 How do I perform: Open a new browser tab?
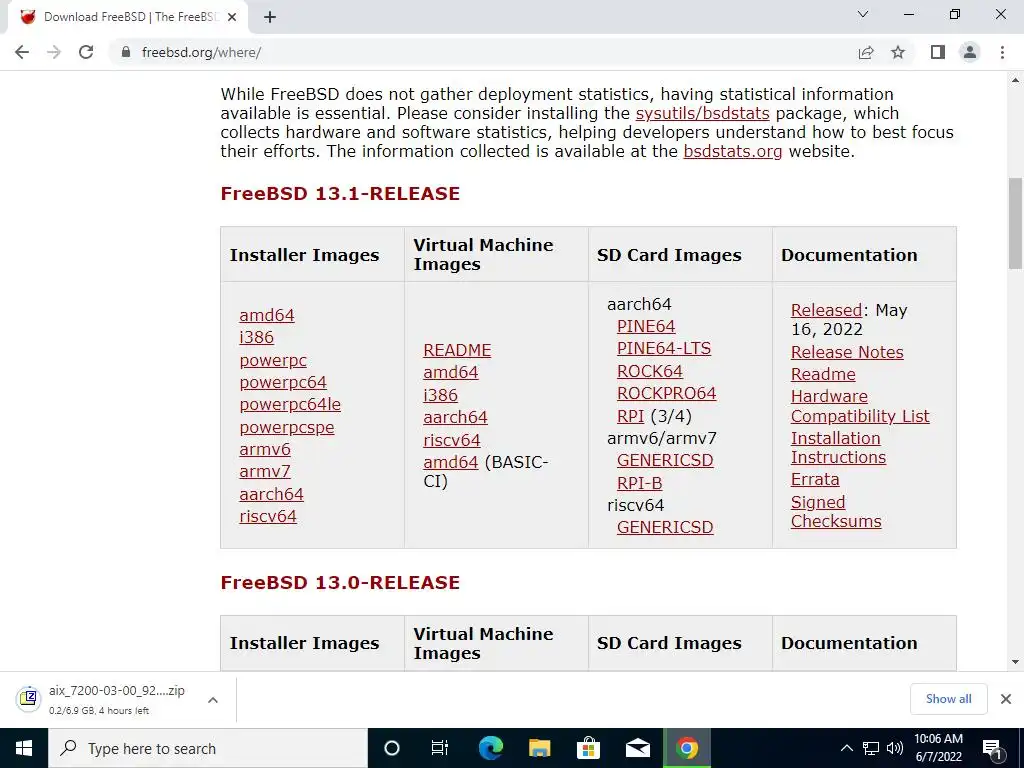(270, 17)
